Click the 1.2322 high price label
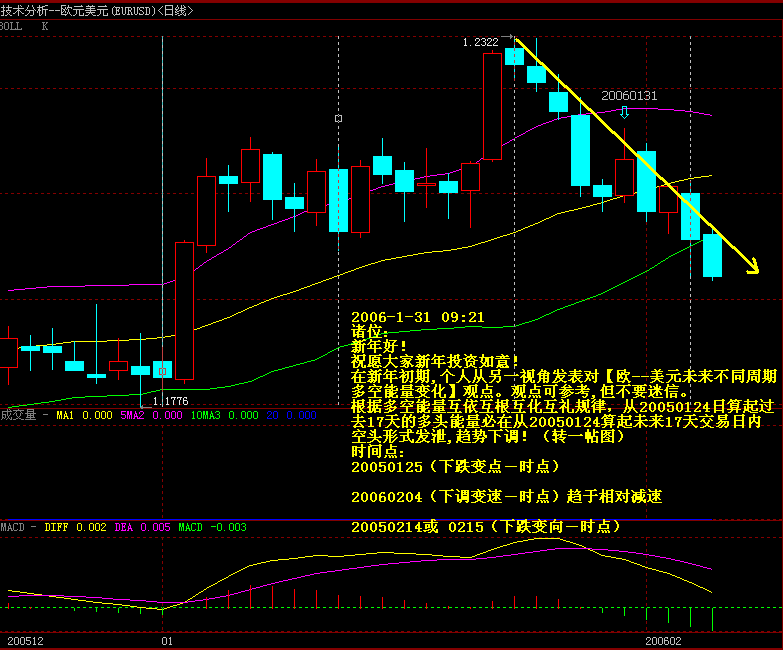Viewport: 783px width, 650px height. click(480, 42)
